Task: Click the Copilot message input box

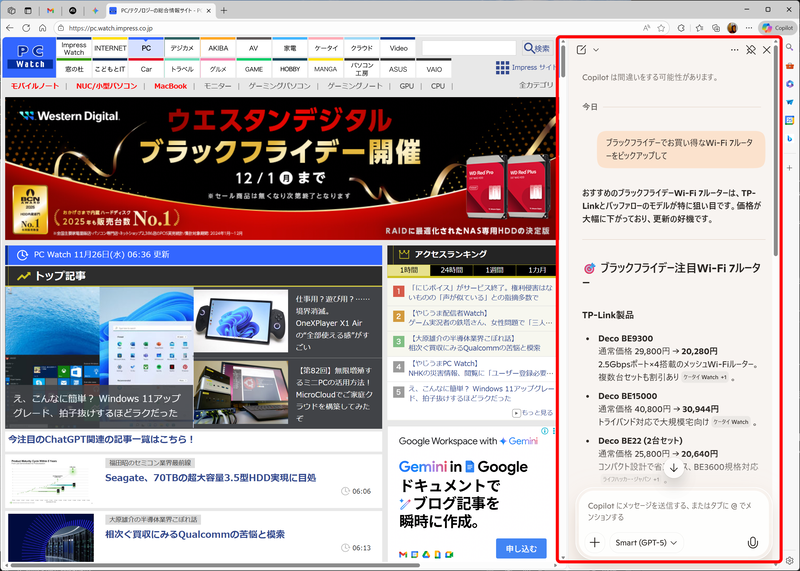Action: tap(672, 511)
